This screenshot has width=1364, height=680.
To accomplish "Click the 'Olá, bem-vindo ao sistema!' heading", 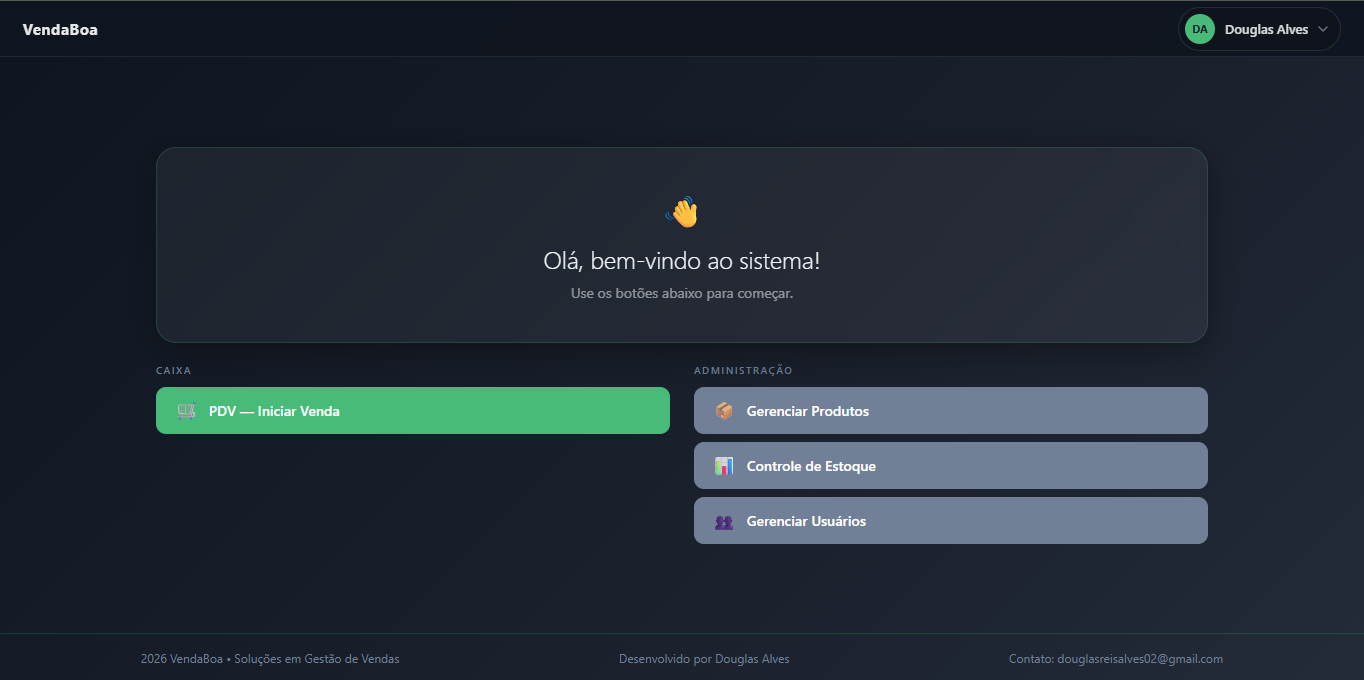I will click(682, 262).
